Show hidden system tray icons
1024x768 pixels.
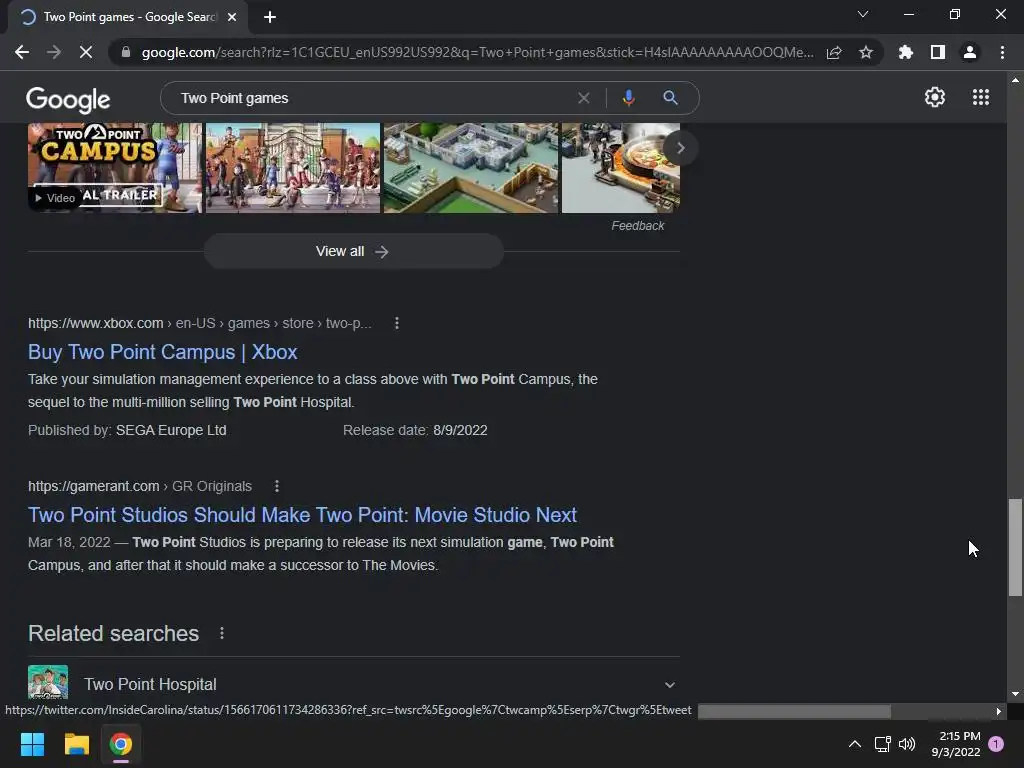[854, 744]
